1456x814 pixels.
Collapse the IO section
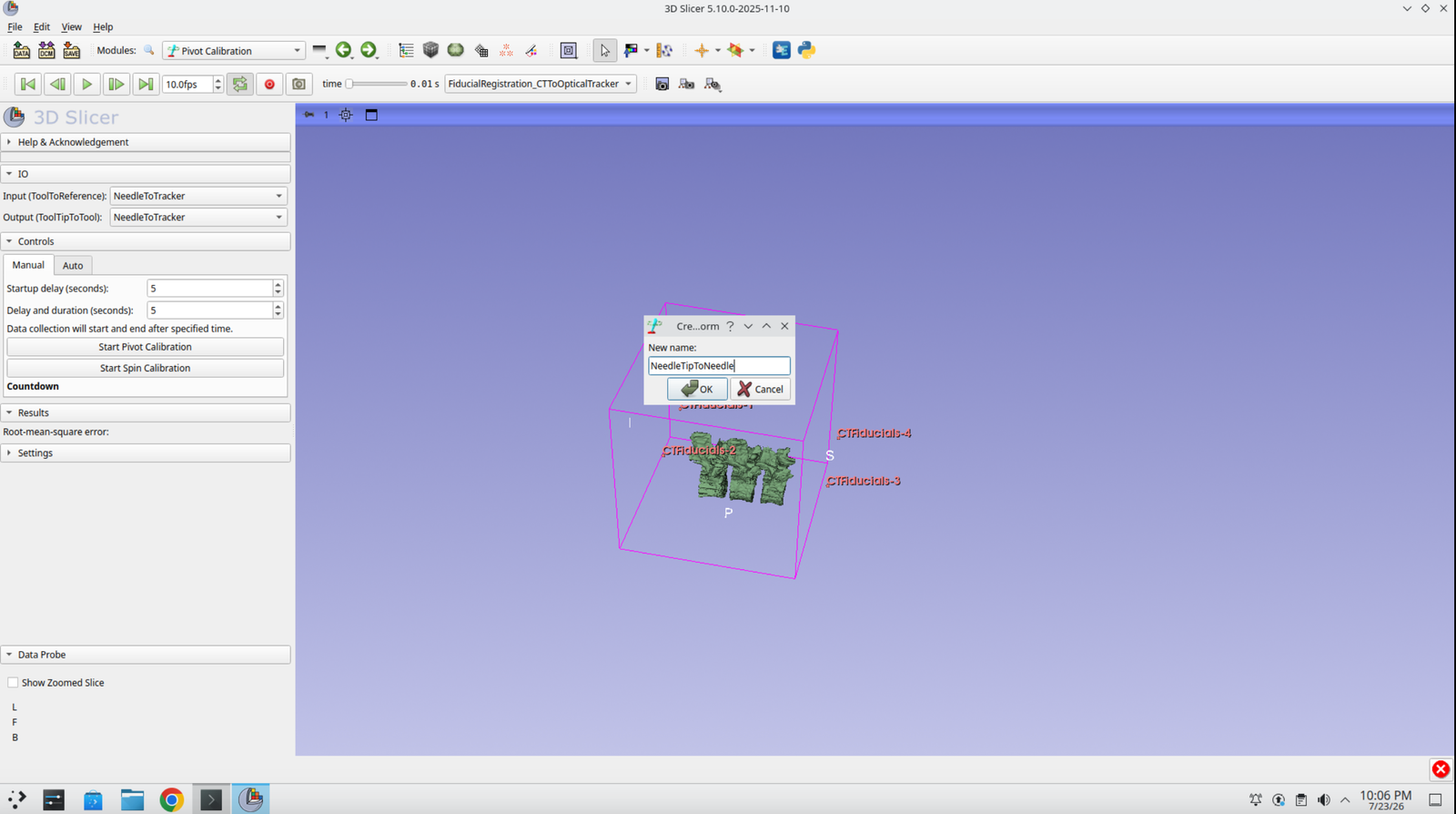pos(146,174)
